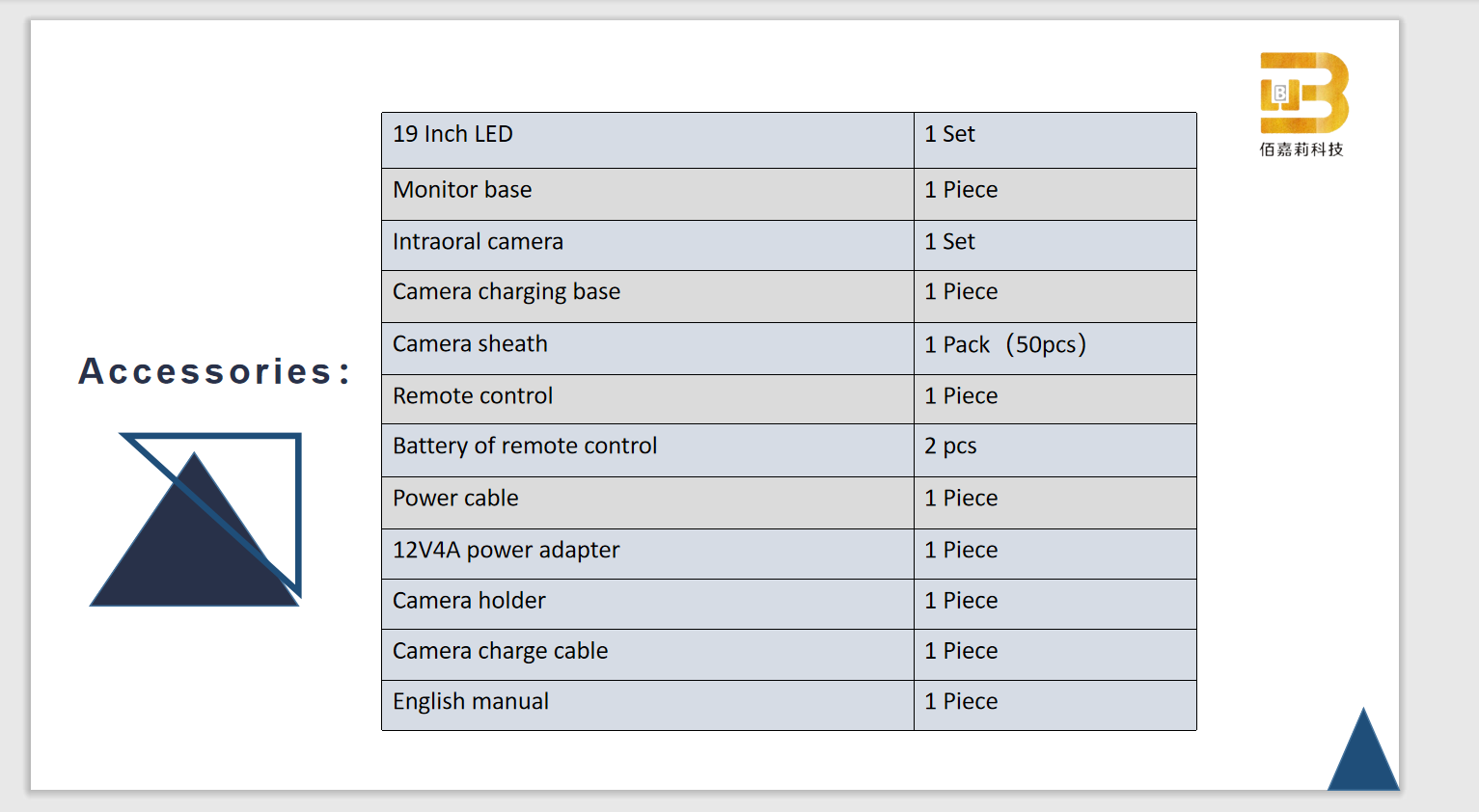This screenshot has height=812, width=1479.
Task: Click the Camera charge cable cell
Action: pos(647,655)
